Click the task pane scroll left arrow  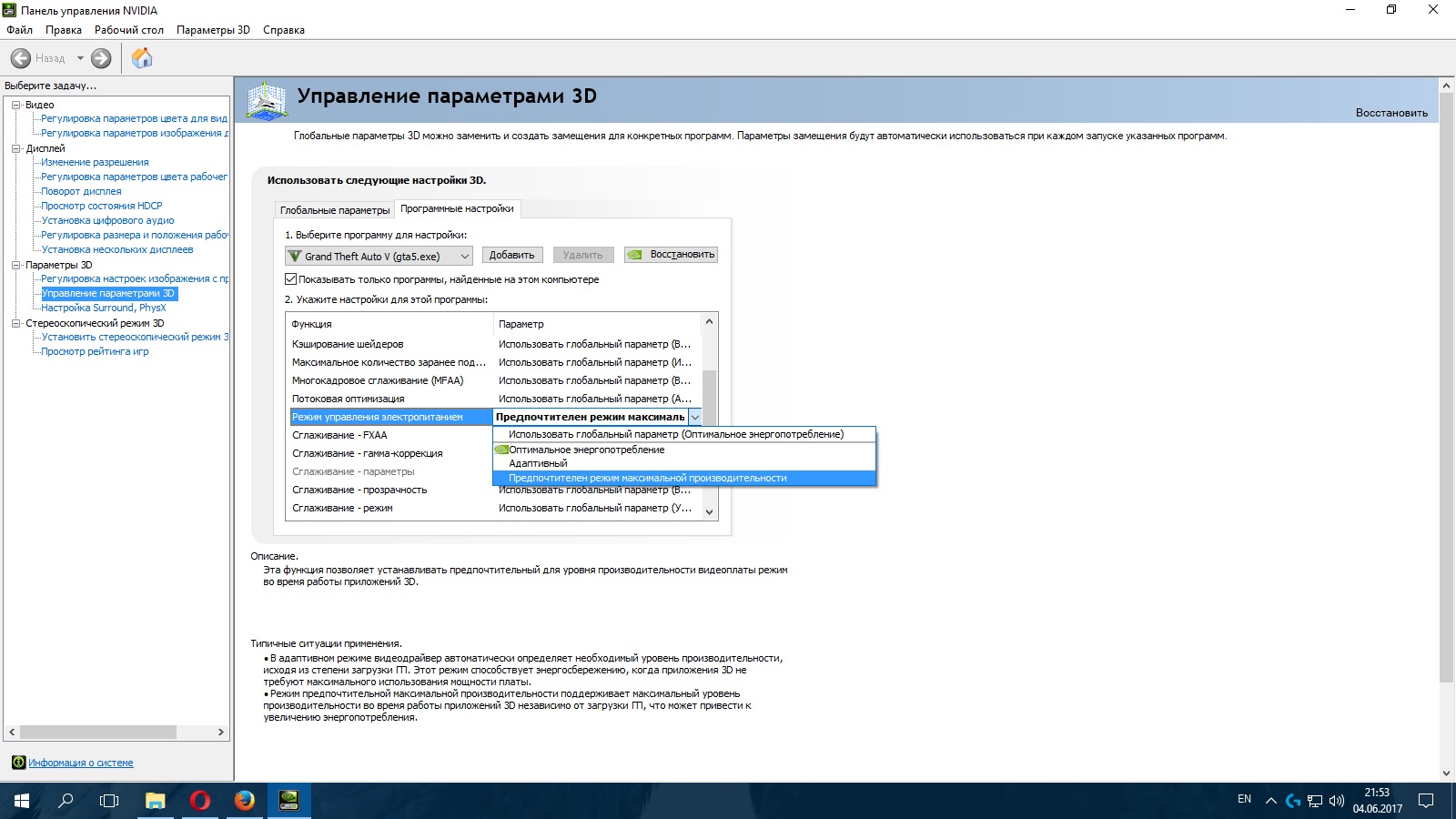pyautogui.click(x=12, y=732)
